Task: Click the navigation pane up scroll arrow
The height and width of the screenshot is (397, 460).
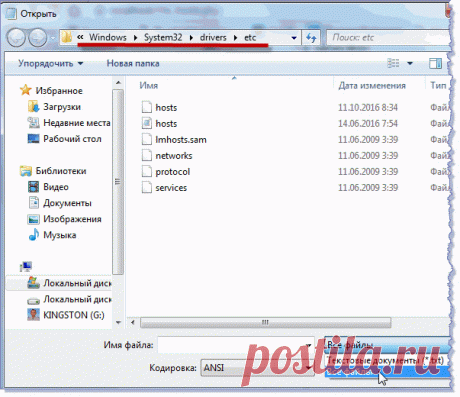Action: (x=118, y=83)
